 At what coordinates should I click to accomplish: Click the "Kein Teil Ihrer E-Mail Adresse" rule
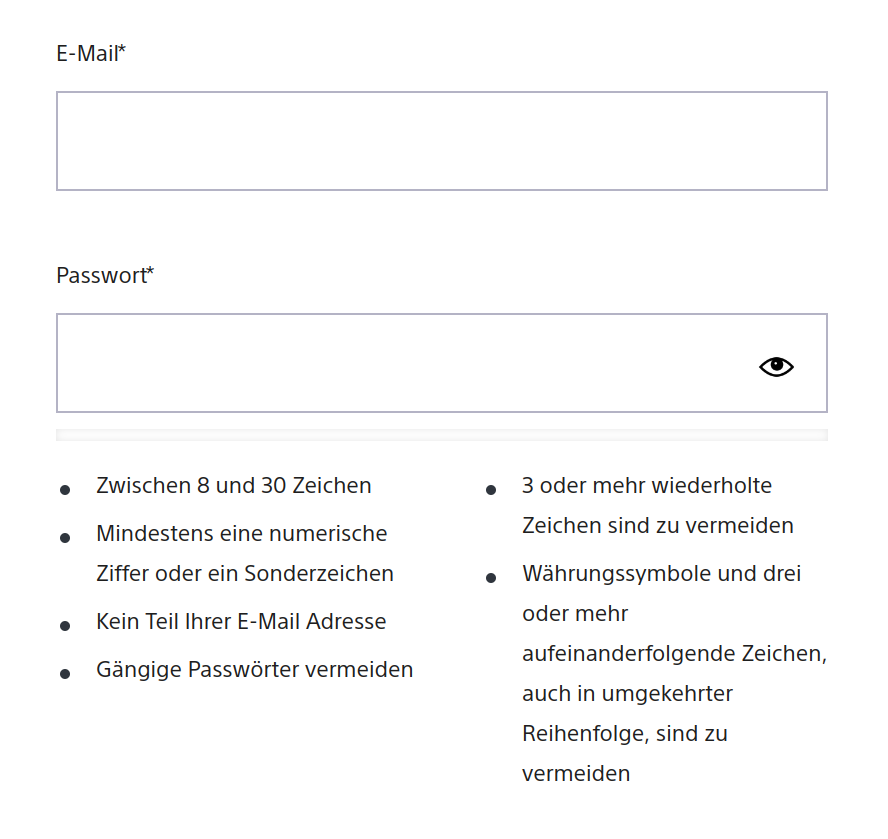pyautogui.click(x=241, y=621)
